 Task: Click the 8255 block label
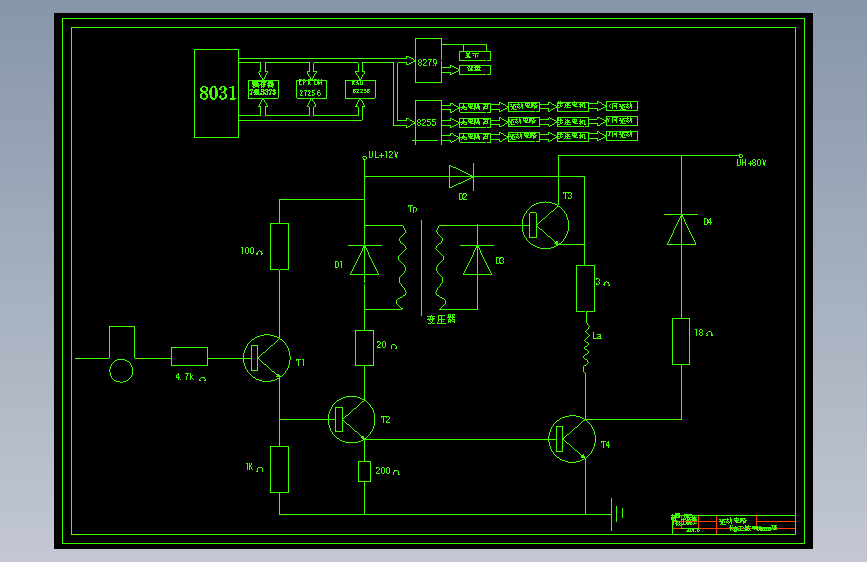426,122
